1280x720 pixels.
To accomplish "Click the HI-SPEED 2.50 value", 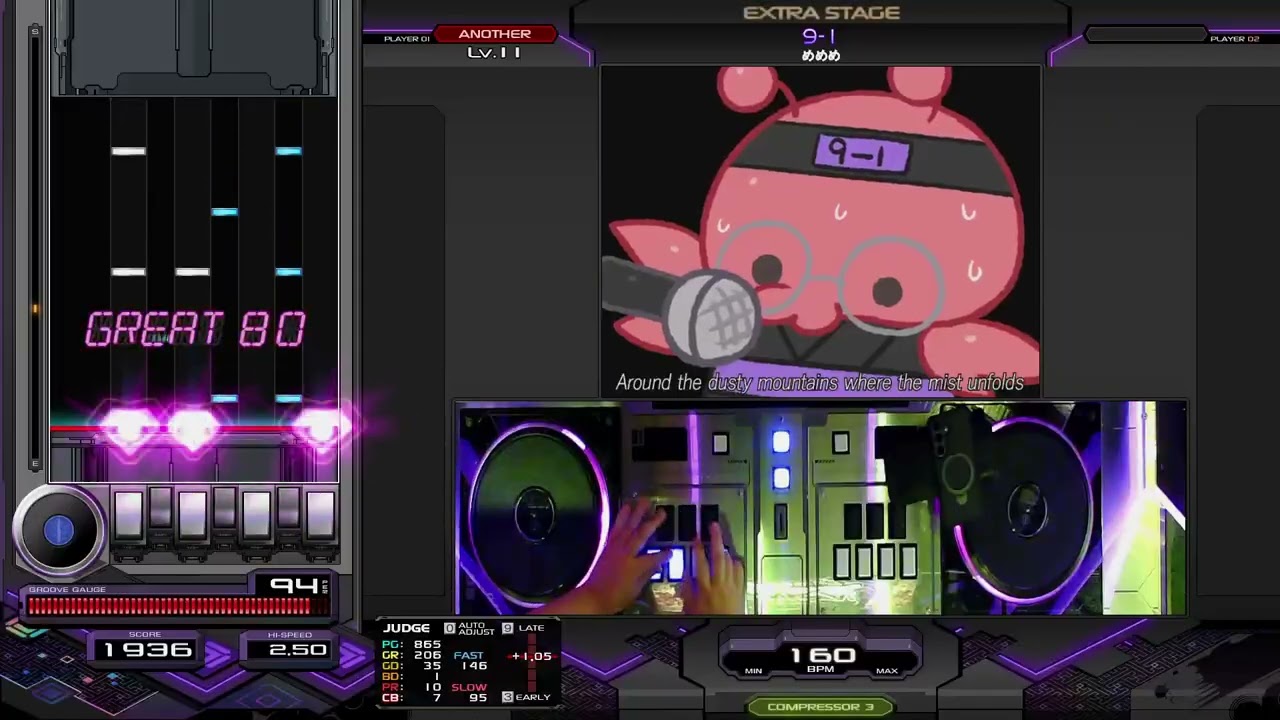I will pos(297,650).
